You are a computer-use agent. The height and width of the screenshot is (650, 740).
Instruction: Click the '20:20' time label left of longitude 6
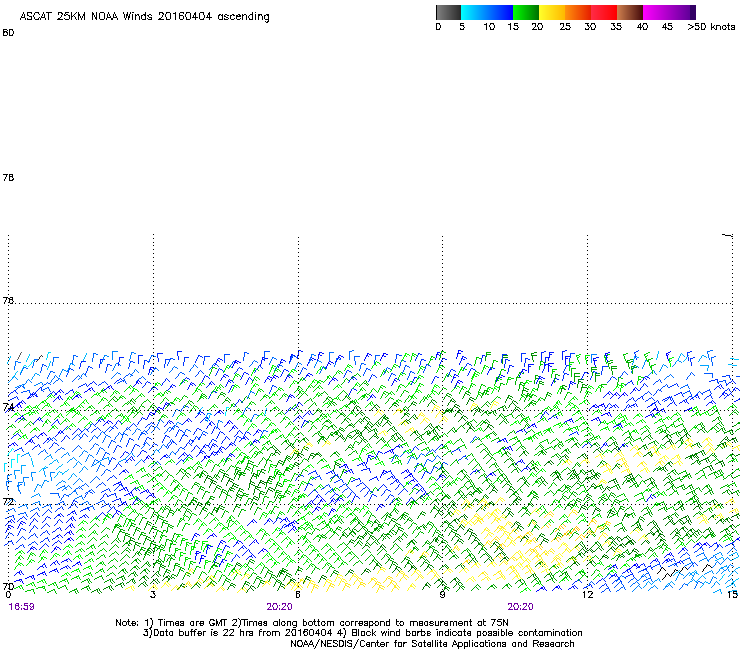tap(279, 607)
